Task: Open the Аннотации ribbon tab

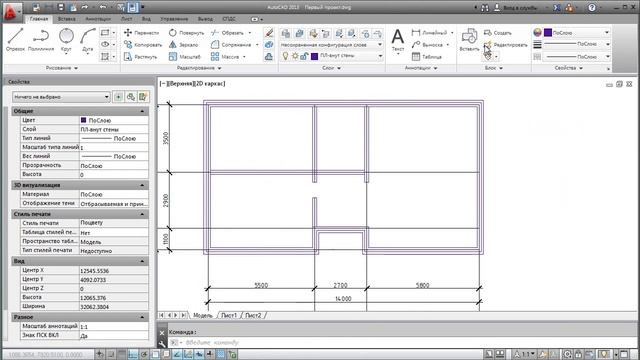Action: click(98, 19)
